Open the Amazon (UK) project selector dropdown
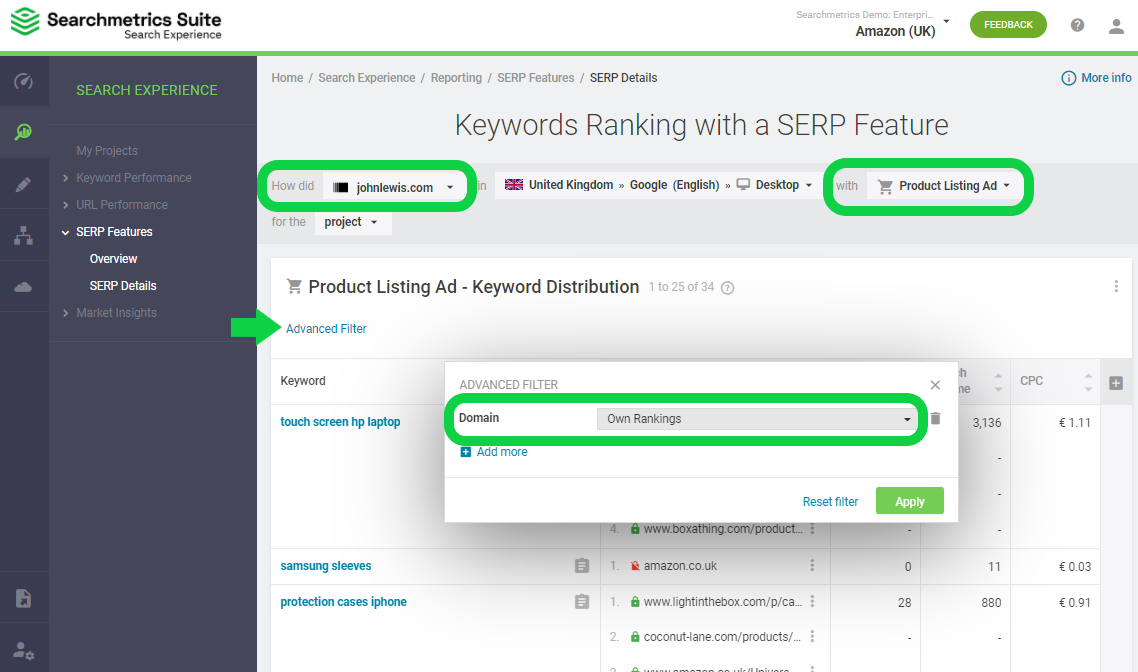Screen dimensions: 1138x672 874,23
